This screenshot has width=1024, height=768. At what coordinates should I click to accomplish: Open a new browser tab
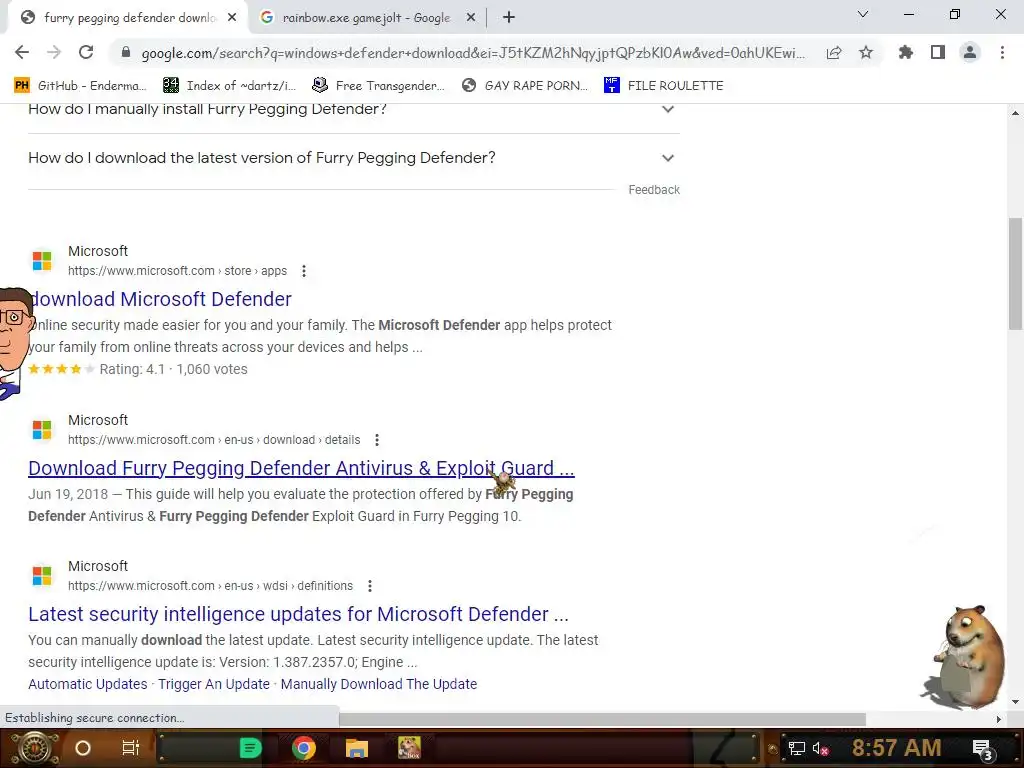(x=509, y=18)
